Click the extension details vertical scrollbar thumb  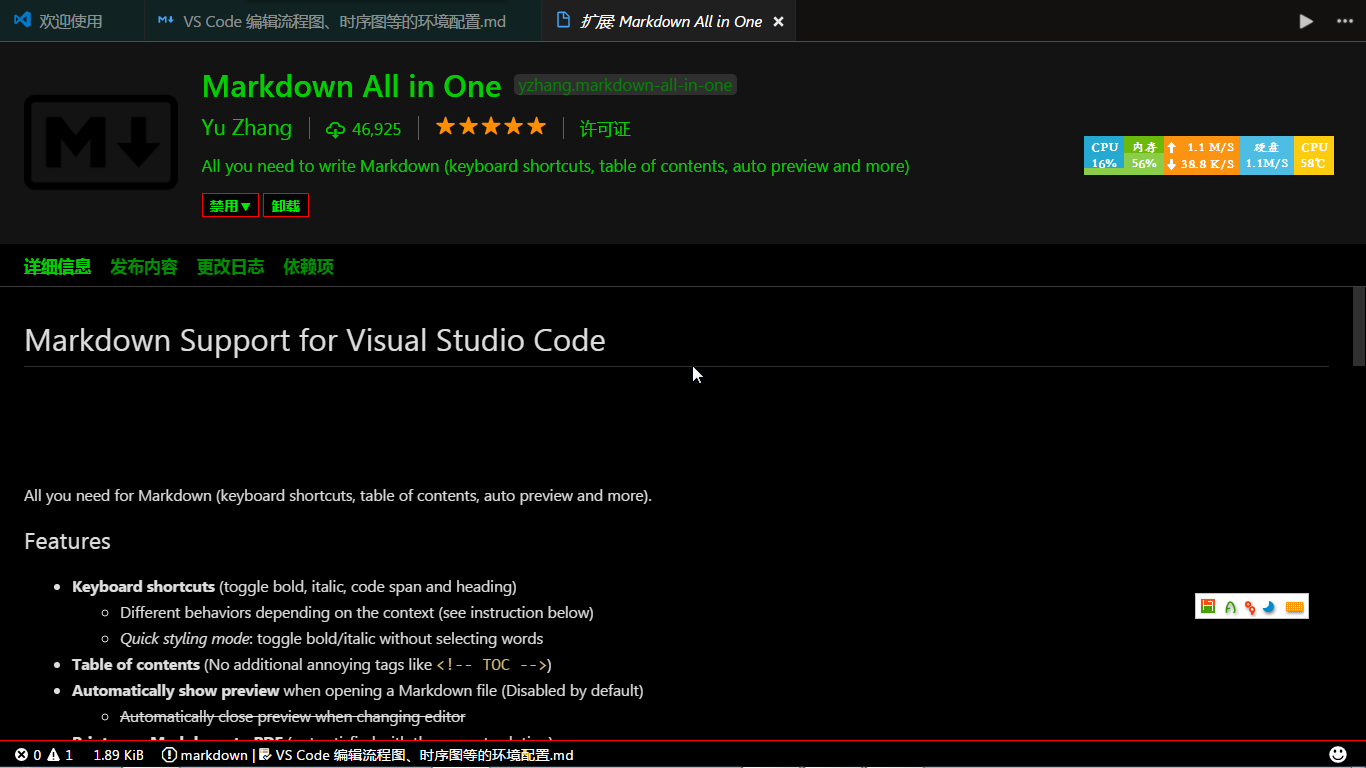tap(1358, 326)
